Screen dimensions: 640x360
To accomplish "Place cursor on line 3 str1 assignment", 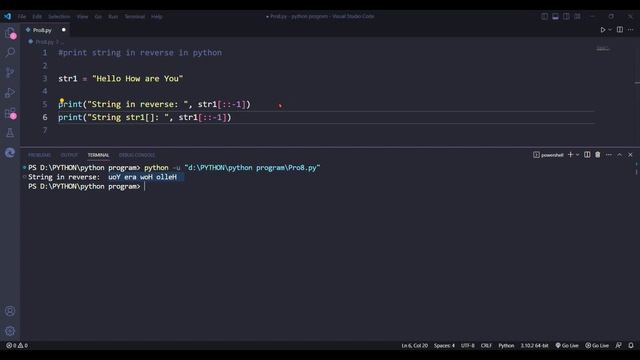I will click(x=121, y=78).
